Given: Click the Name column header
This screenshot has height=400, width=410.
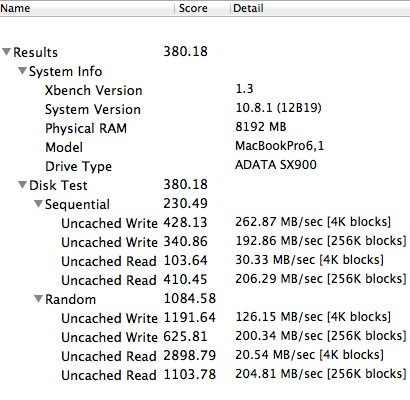Looking at the screenshot, I should coord(87,8).
